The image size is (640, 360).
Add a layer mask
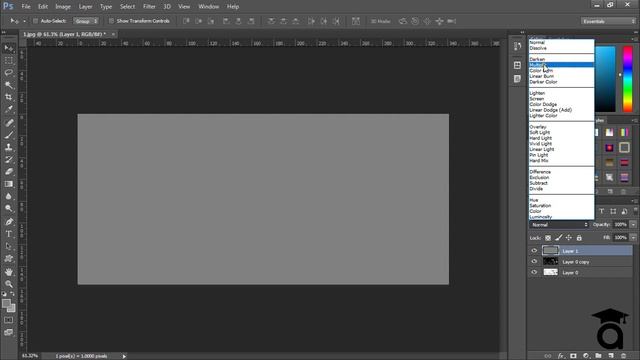573,356
